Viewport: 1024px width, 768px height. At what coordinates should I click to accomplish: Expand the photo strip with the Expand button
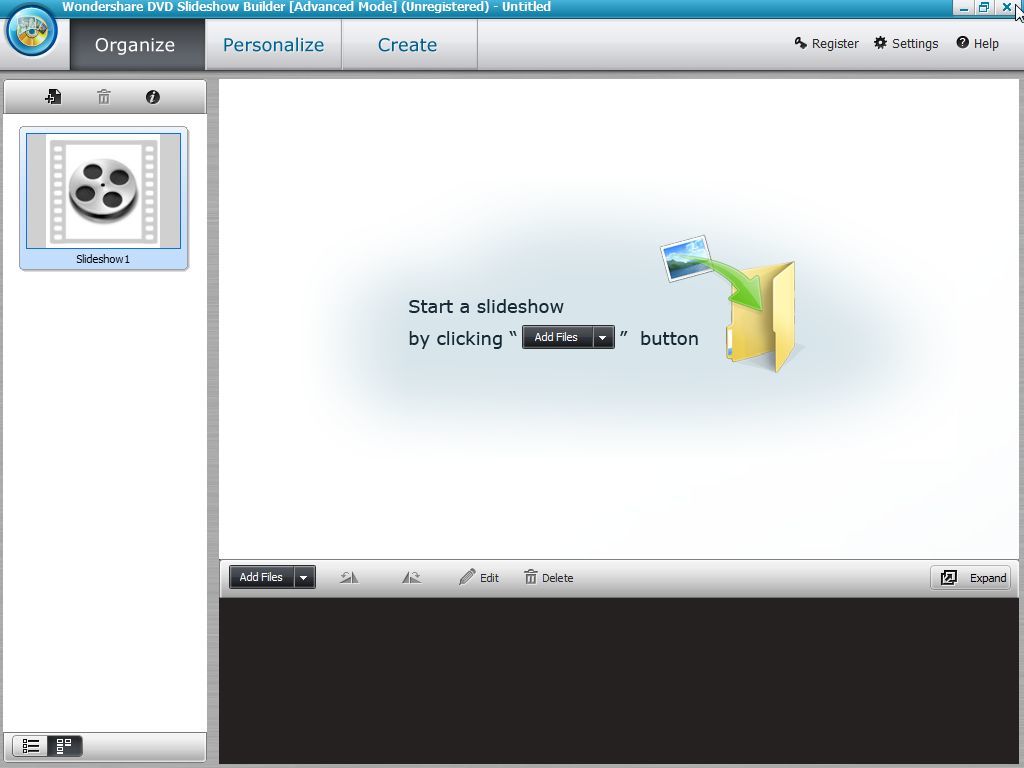[x=970, y=577]
